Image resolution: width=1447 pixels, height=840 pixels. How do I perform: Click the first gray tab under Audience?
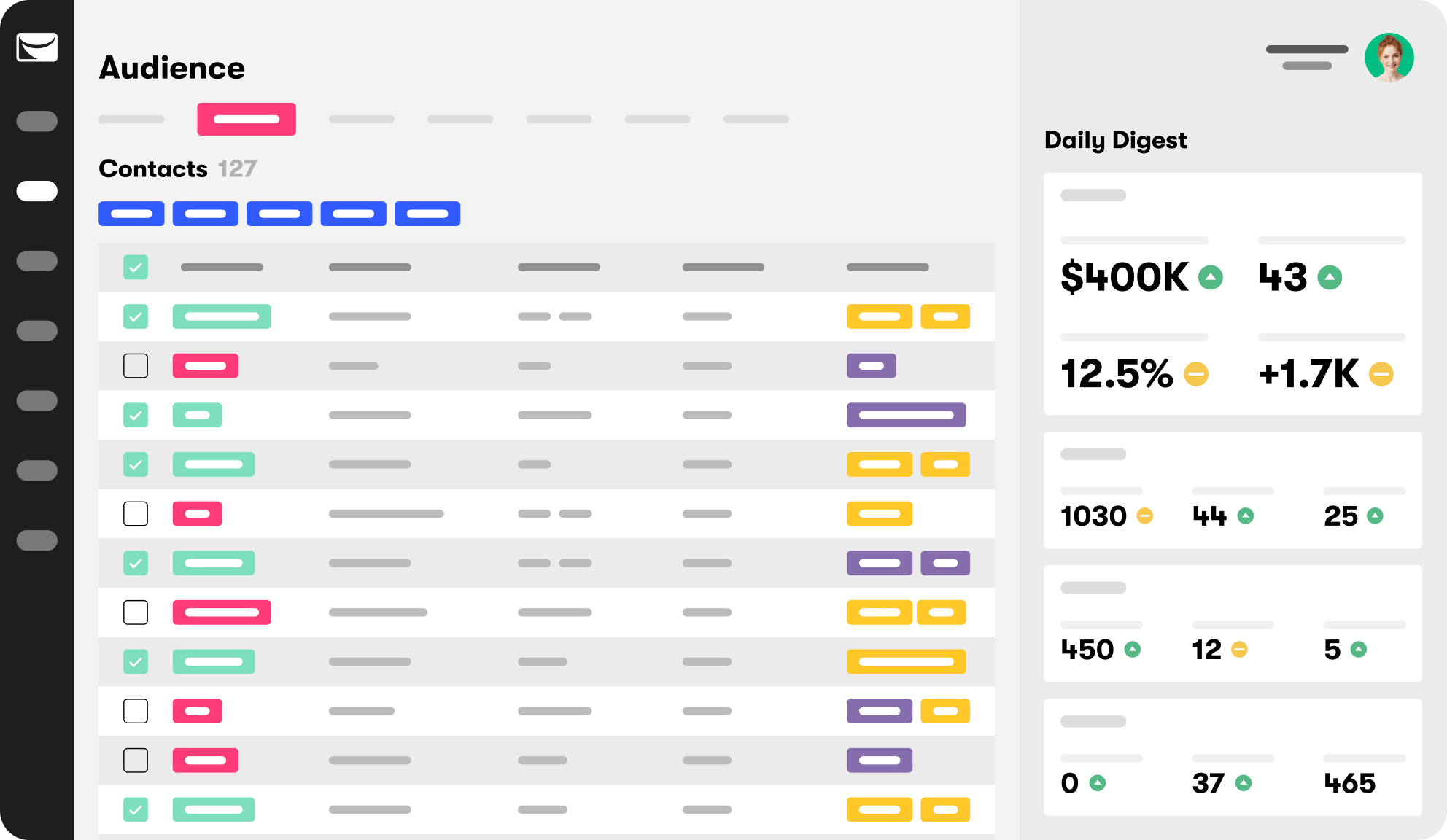[131, 119]
